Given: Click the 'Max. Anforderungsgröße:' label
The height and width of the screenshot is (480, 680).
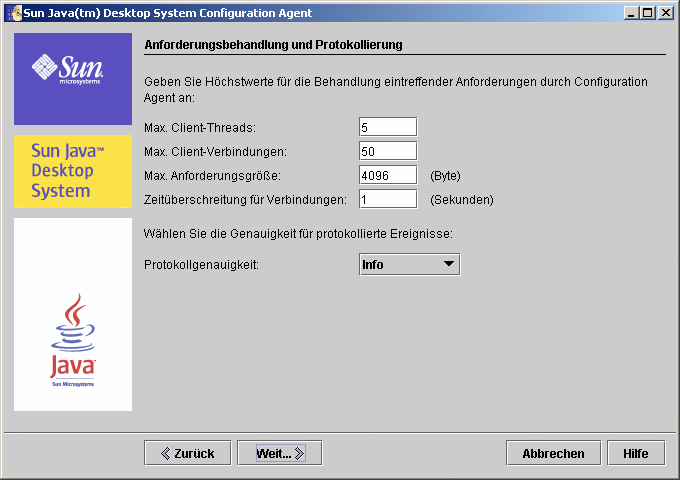Looking at the screenshot, I should (x=212, y=176).
